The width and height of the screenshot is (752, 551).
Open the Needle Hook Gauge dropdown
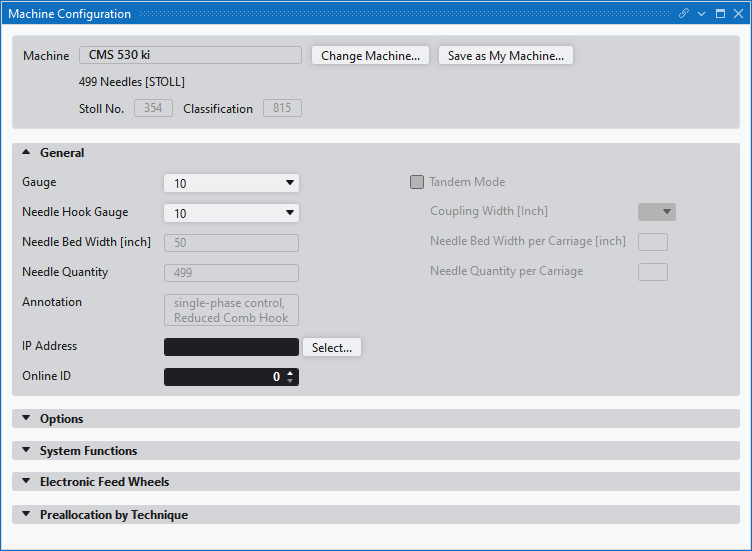click(289, 213)
